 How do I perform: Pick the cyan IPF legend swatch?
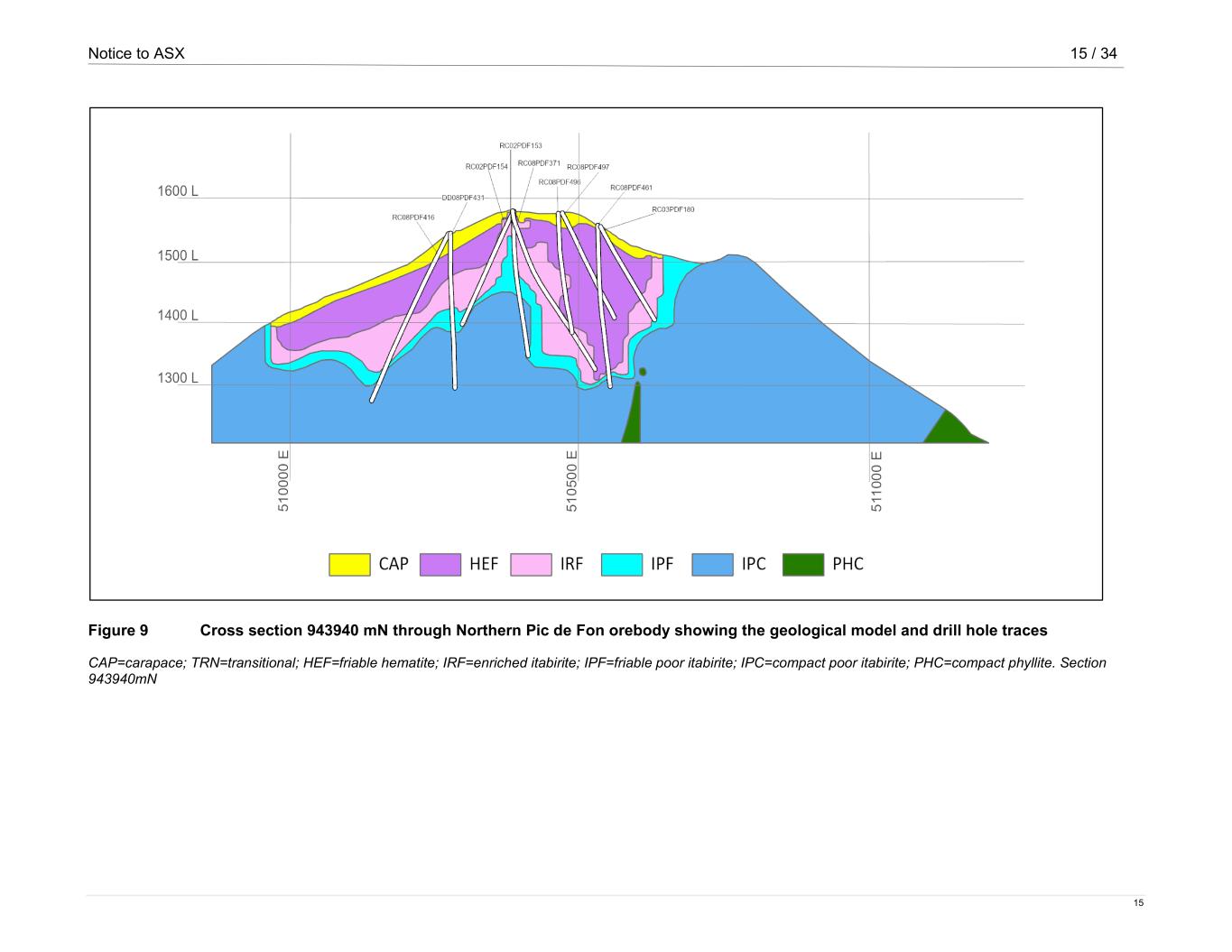point(622,564)
